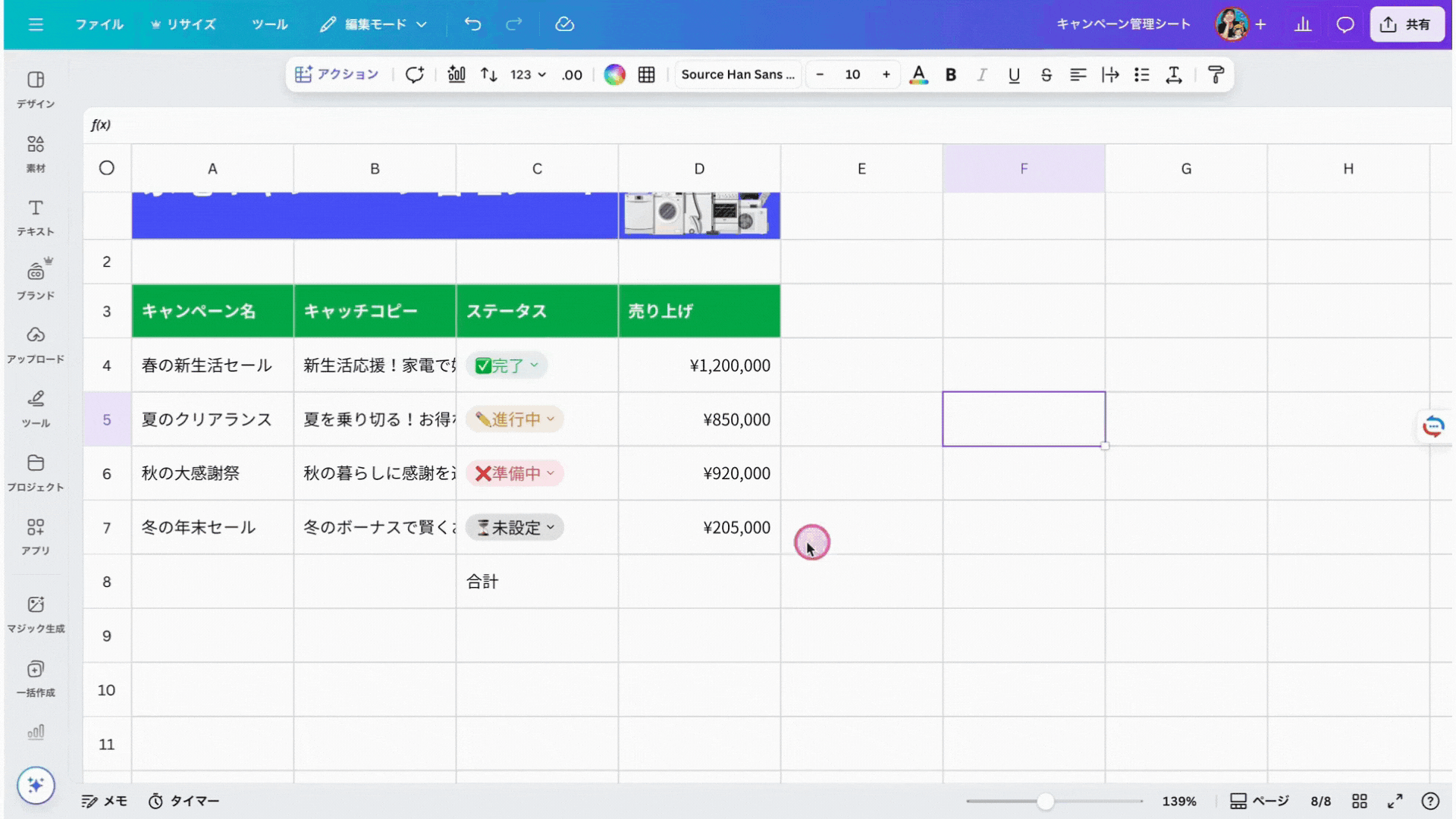Click the アクション button
Image resolution: width=1456 pixels, height=819 pixels.
pos(337,74)
